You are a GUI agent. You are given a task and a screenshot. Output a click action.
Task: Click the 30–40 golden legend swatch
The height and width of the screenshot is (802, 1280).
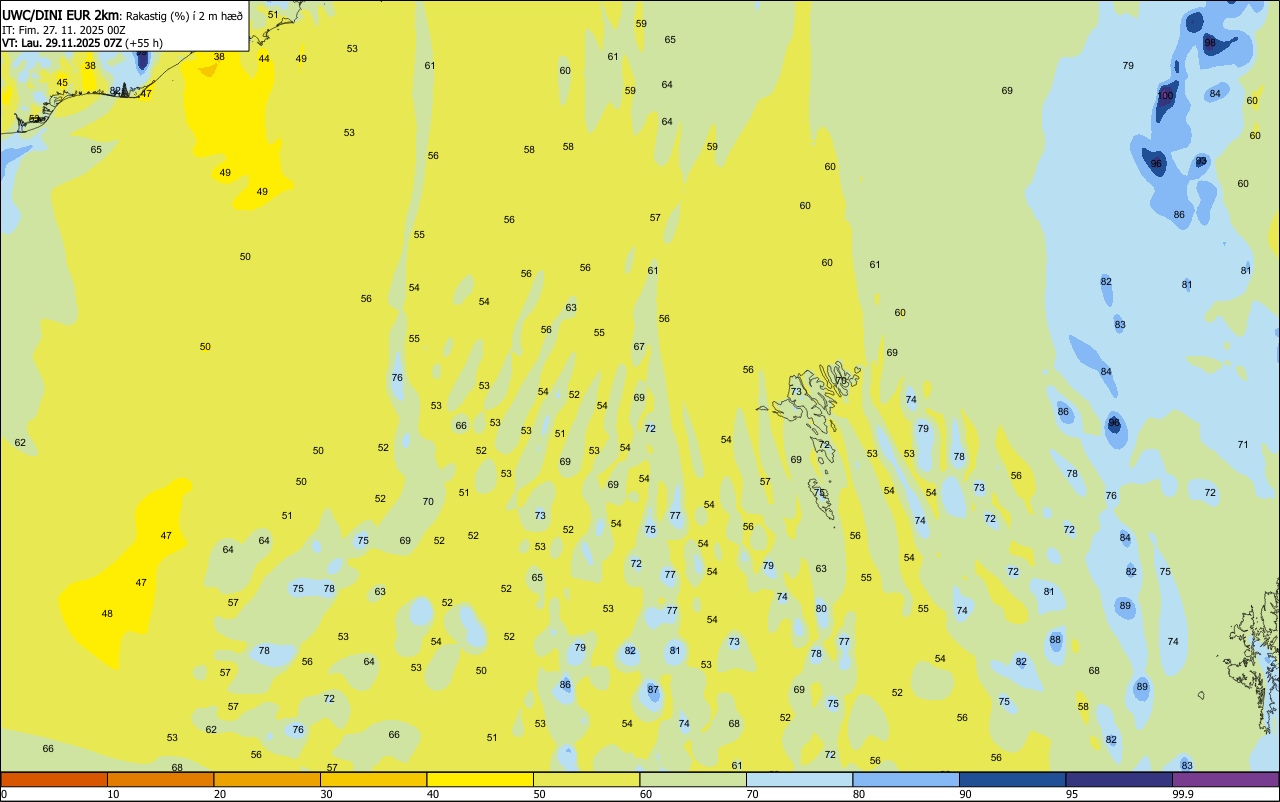click(373, 779)
